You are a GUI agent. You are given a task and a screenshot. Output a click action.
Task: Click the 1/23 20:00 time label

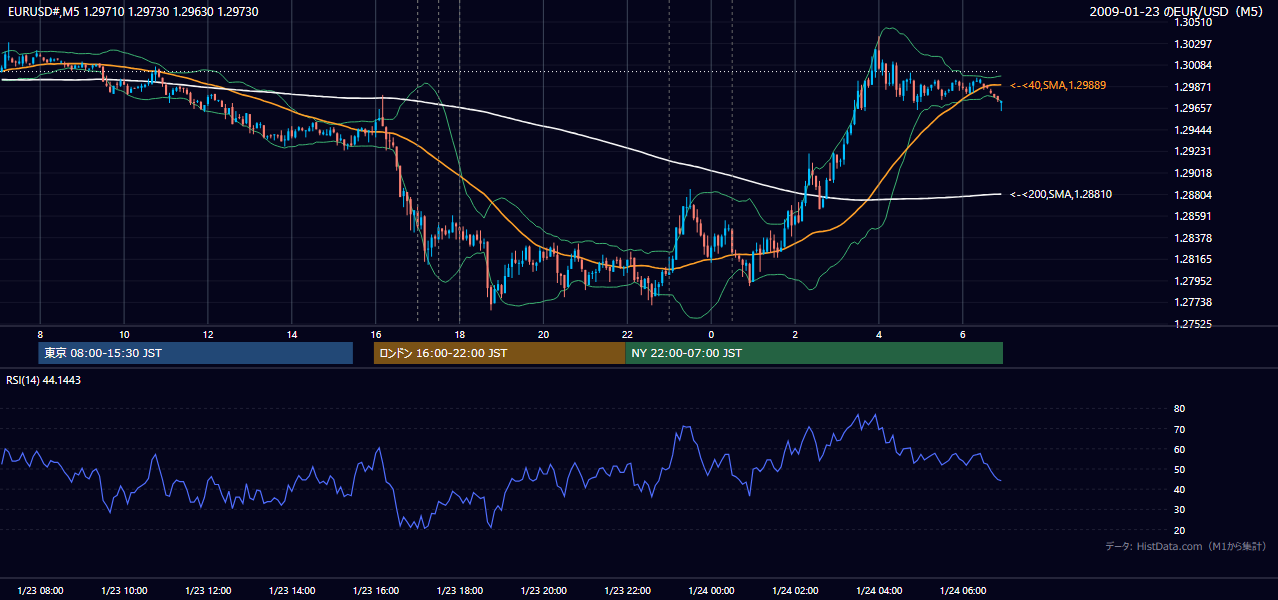543,591
